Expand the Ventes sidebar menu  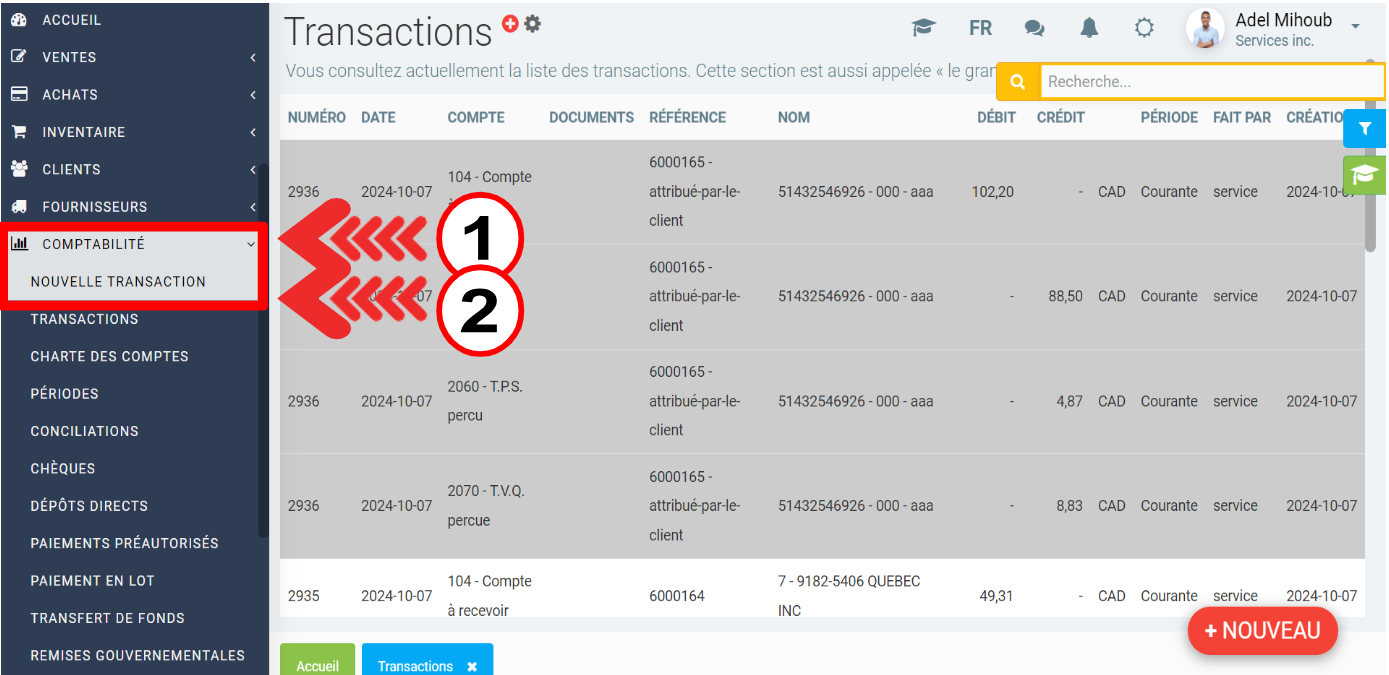pyautogui.click(x=132, y=57)
